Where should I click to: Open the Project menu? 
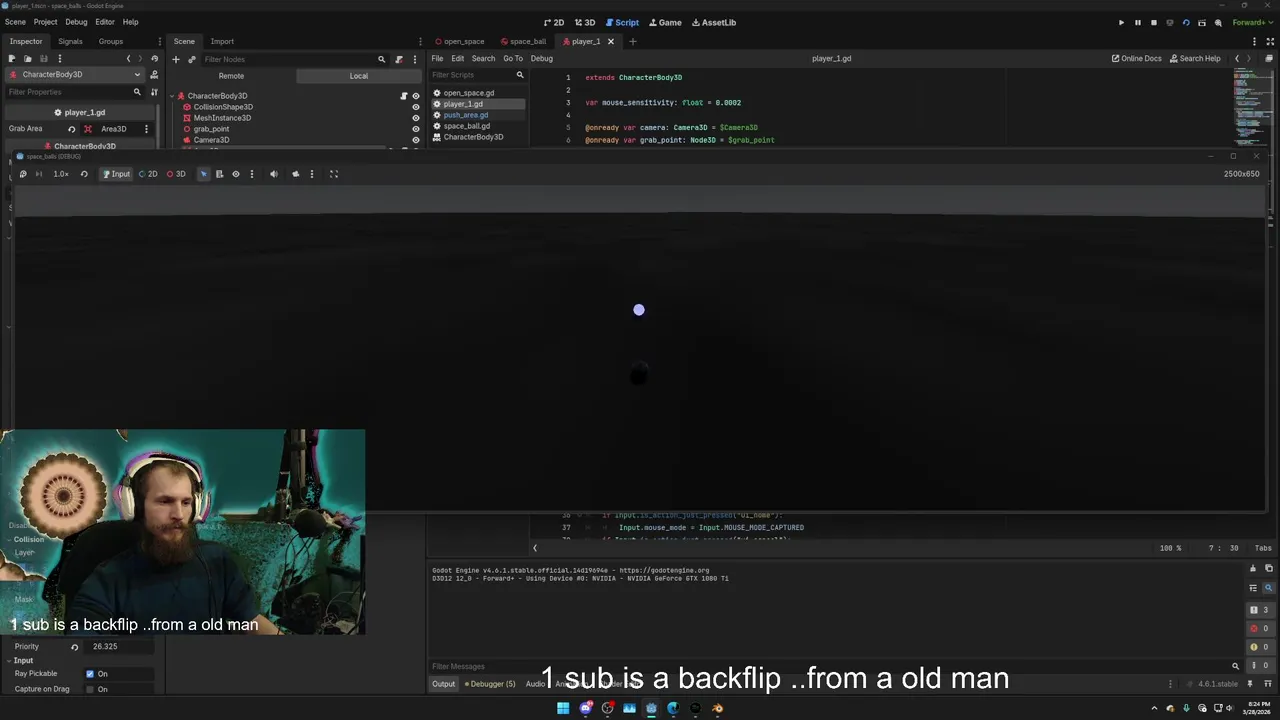tap(45, 22)
